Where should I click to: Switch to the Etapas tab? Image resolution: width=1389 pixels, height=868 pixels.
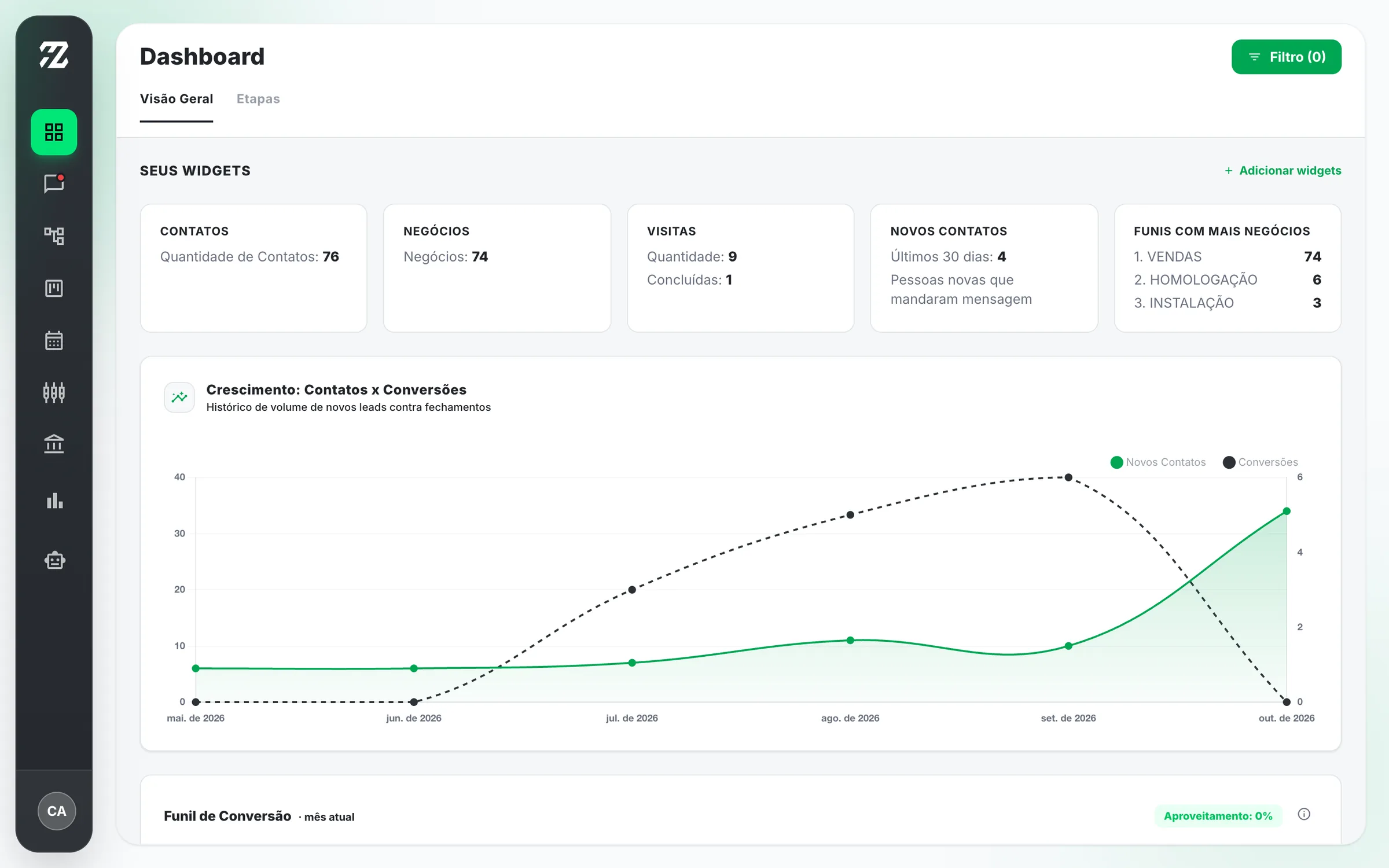[x=258, y=99]
